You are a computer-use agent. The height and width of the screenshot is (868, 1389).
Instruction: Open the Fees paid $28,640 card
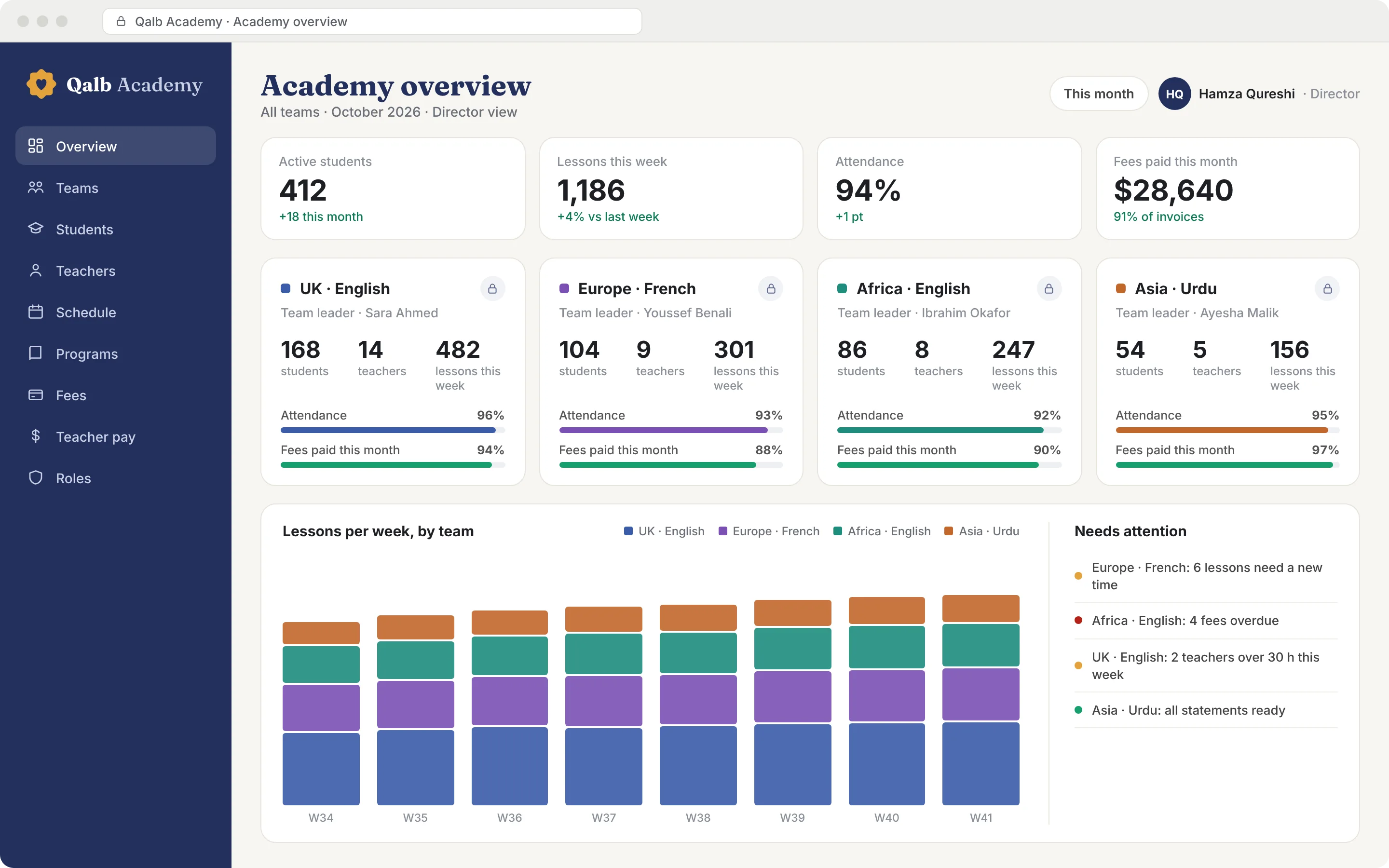(1228, 188)
